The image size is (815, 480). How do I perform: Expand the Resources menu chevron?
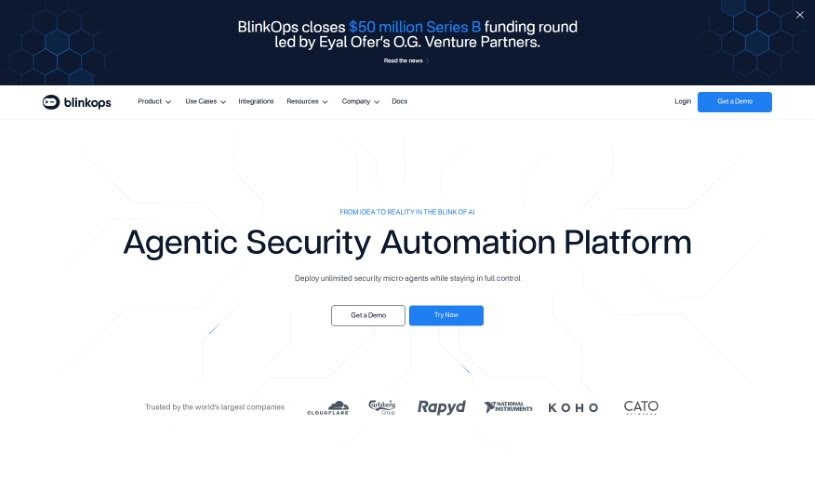(325, 102)
